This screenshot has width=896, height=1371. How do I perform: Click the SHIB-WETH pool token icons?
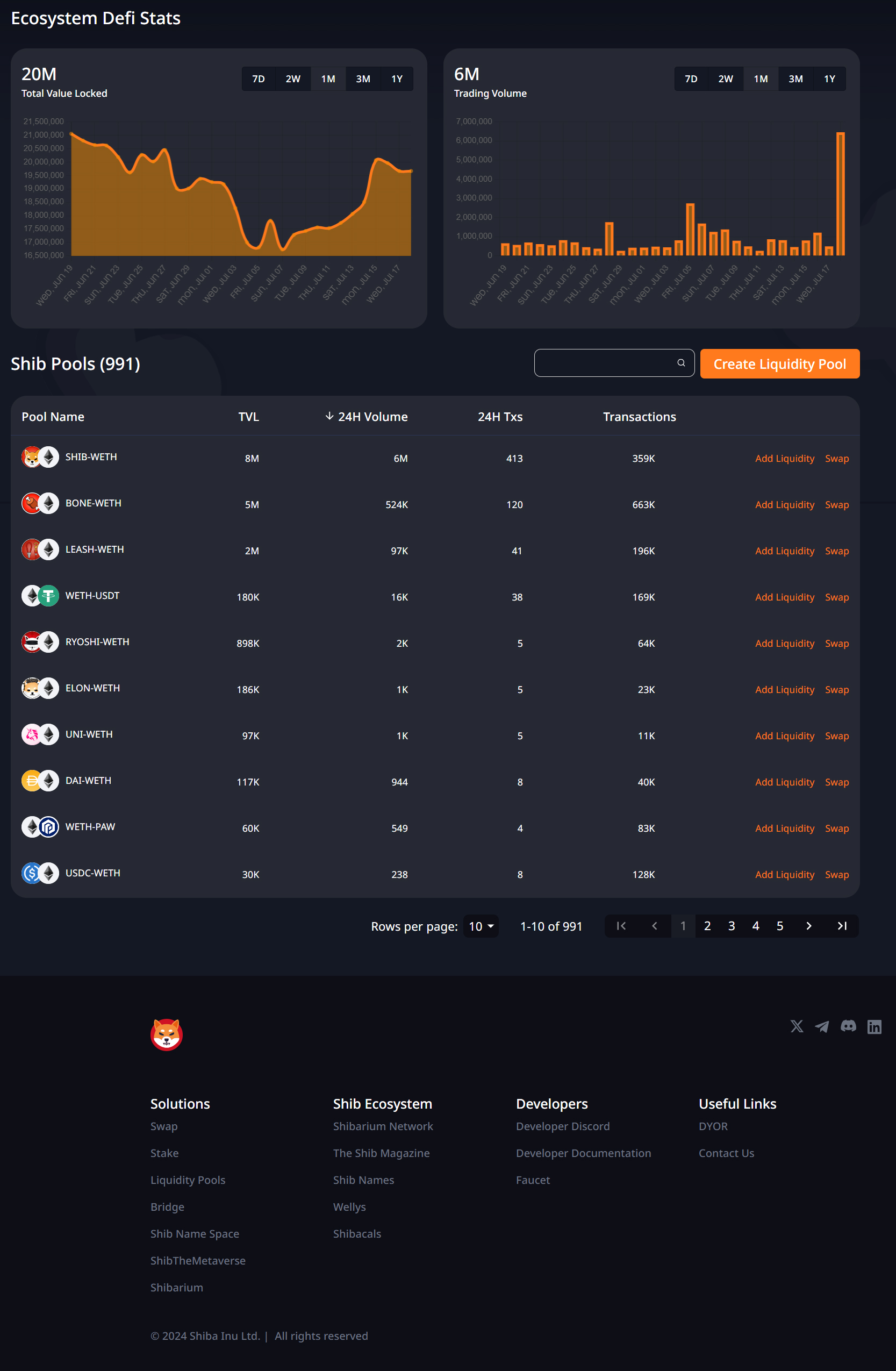click(x=40, y=458)
